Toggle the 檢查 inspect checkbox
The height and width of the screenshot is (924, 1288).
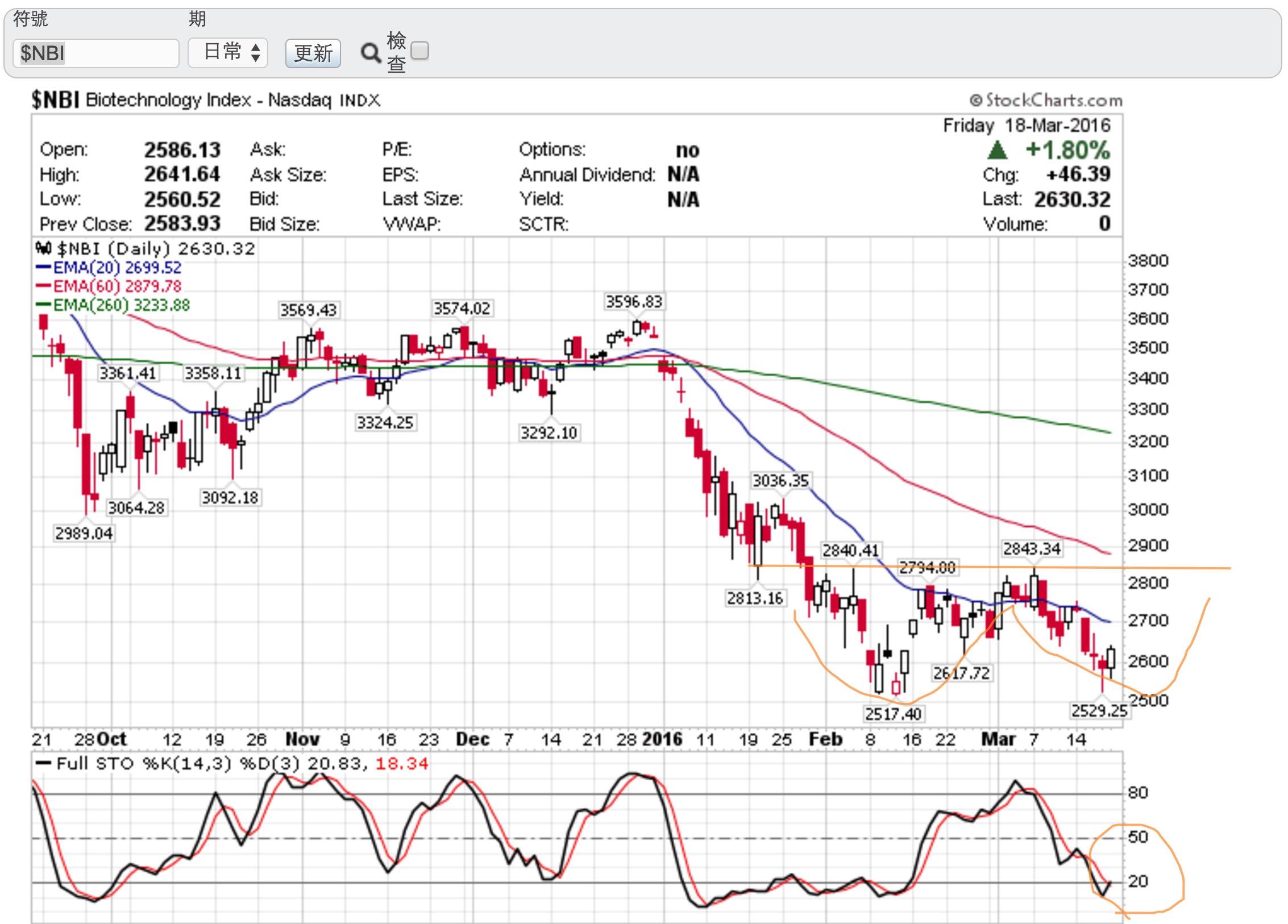[420, 51]
